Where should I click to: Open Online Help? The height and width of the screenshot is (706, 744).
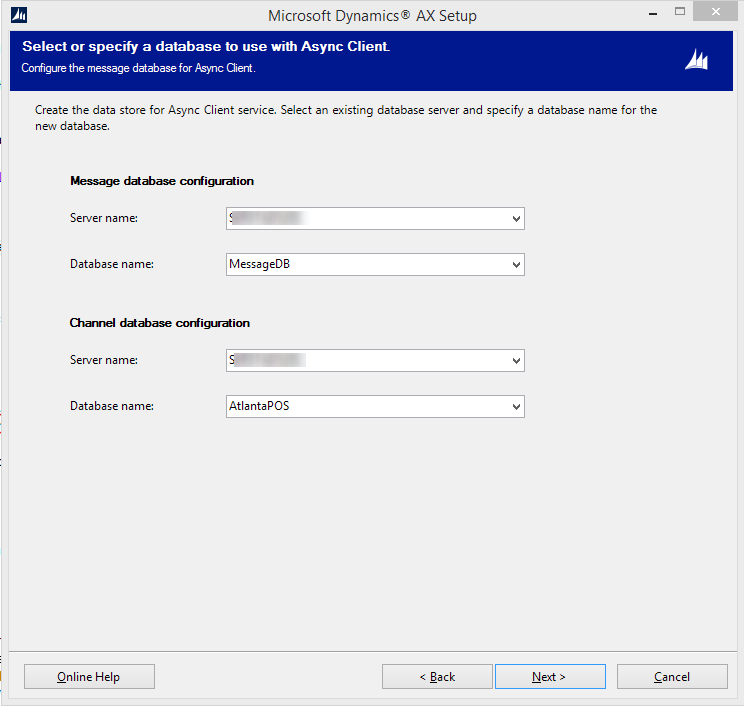[x=89, y=677]
